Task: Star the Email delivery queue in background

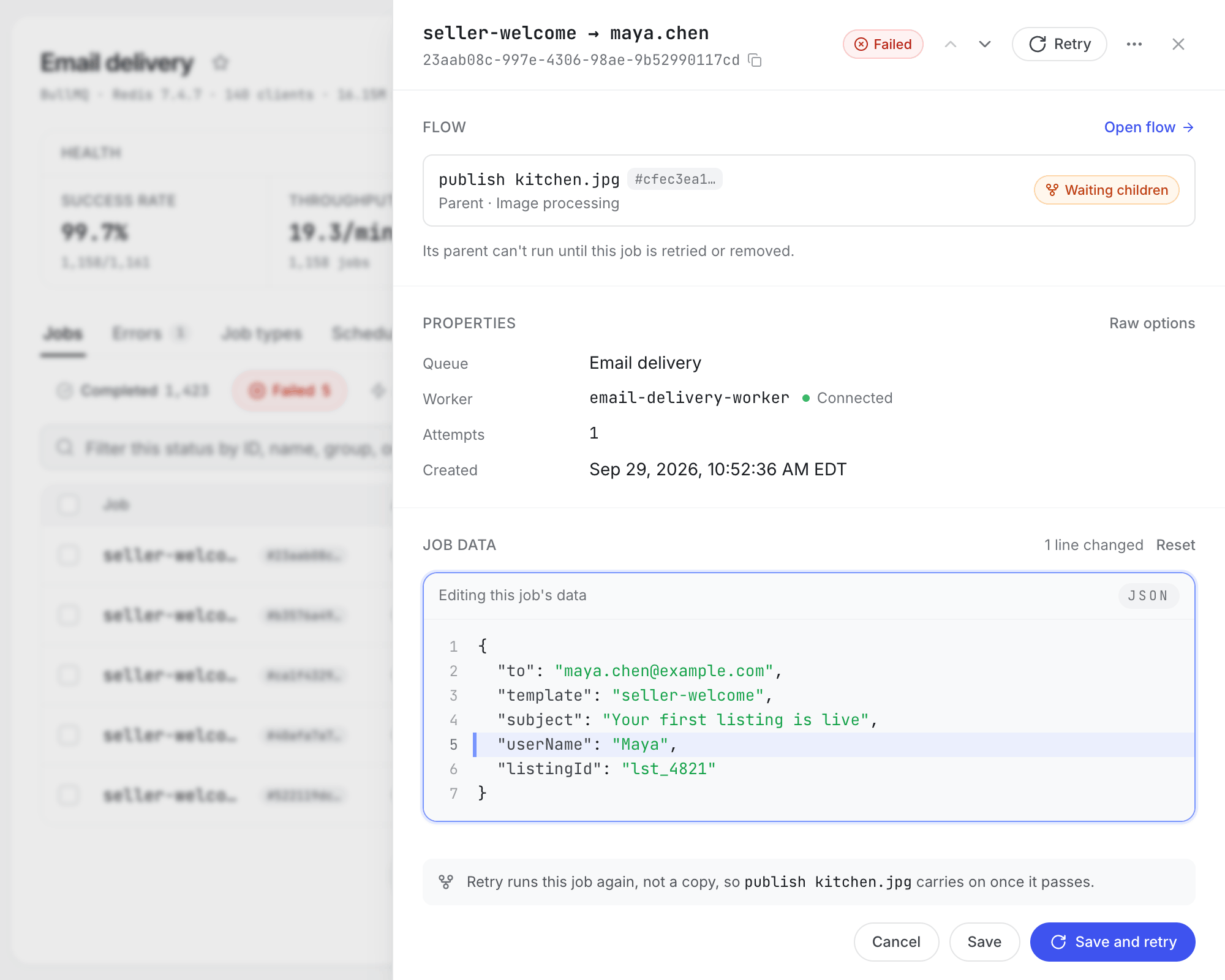Action: pyautogui.click(x=221, y=62)
